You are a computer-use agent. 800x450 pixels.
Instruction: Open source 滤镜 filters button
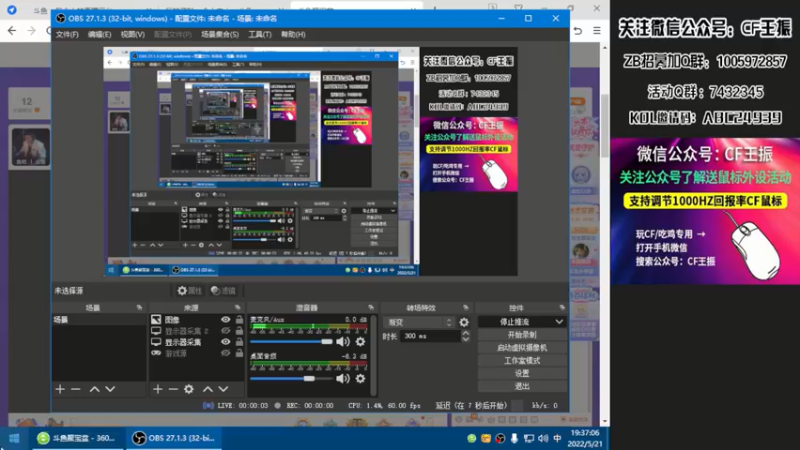(x=223, y=291)
